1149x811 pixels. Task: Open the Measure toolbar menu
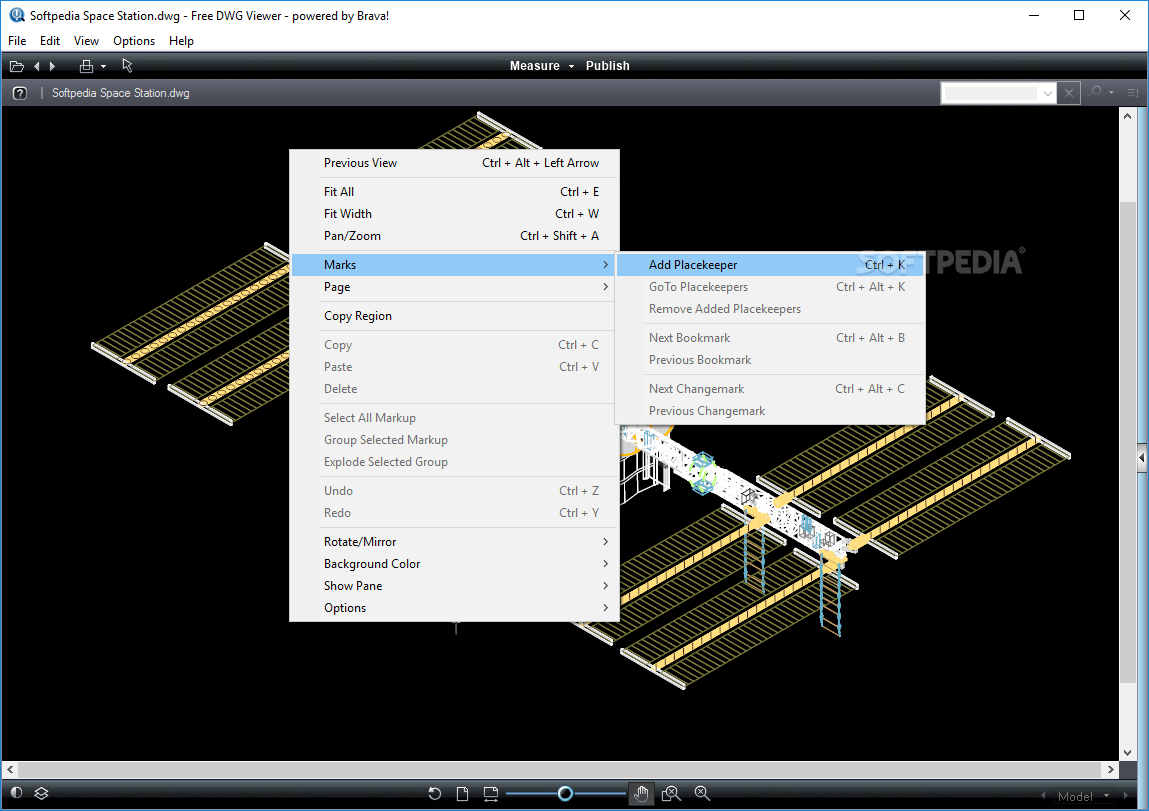pos(534,66)
